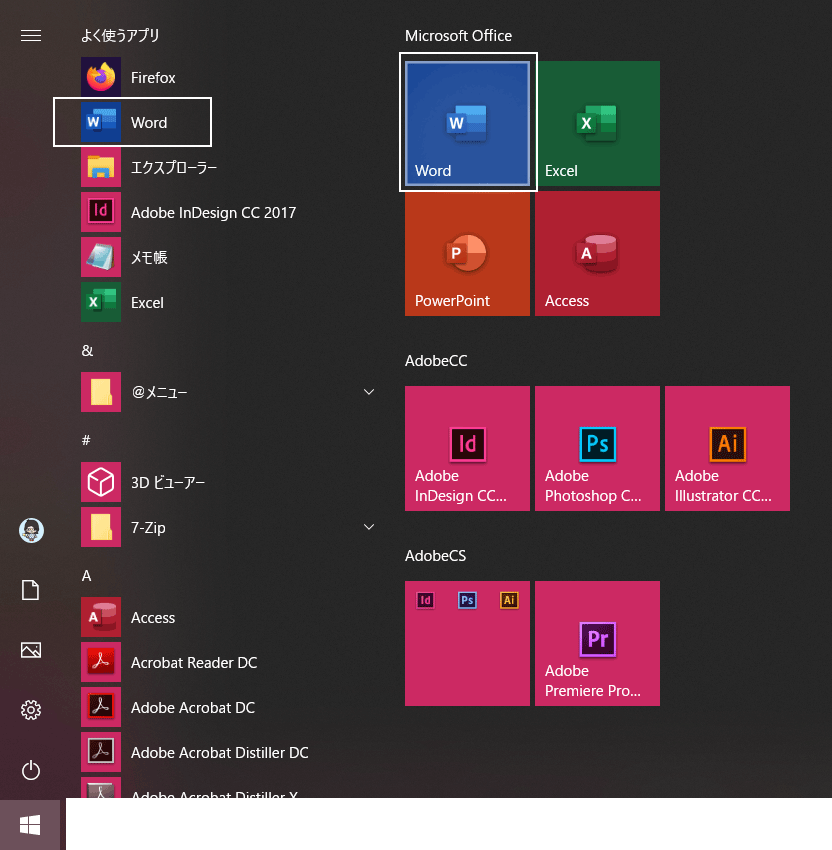
Task: Launch the Adobe Illustrator CC tile
Action: click(727, 448)
